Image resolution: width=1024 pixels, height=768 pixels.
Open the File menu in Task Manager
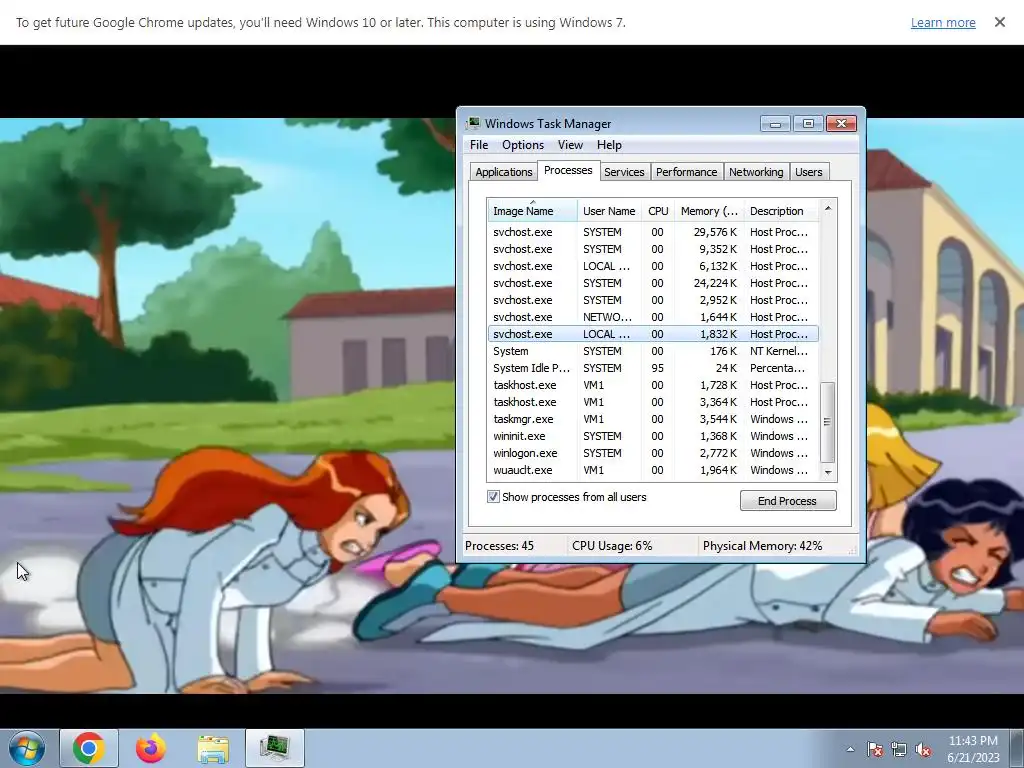point(479,145)
